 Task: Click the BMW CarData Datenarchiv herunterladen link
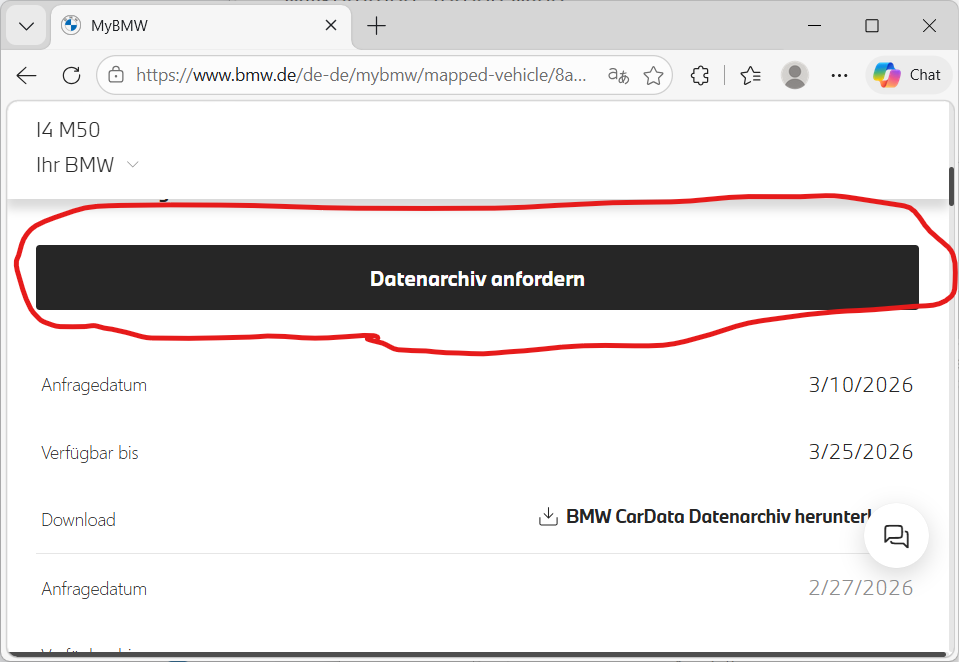tap(710, 517)
